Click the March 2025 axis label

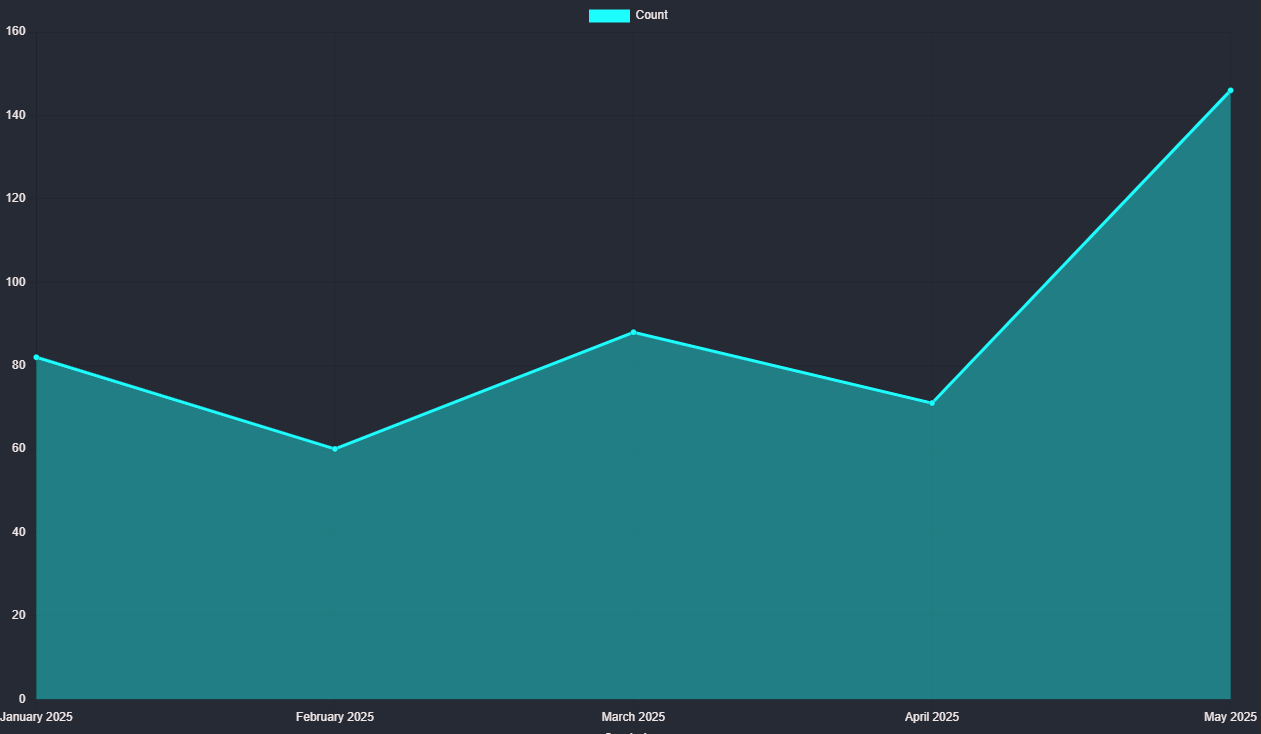633,717
